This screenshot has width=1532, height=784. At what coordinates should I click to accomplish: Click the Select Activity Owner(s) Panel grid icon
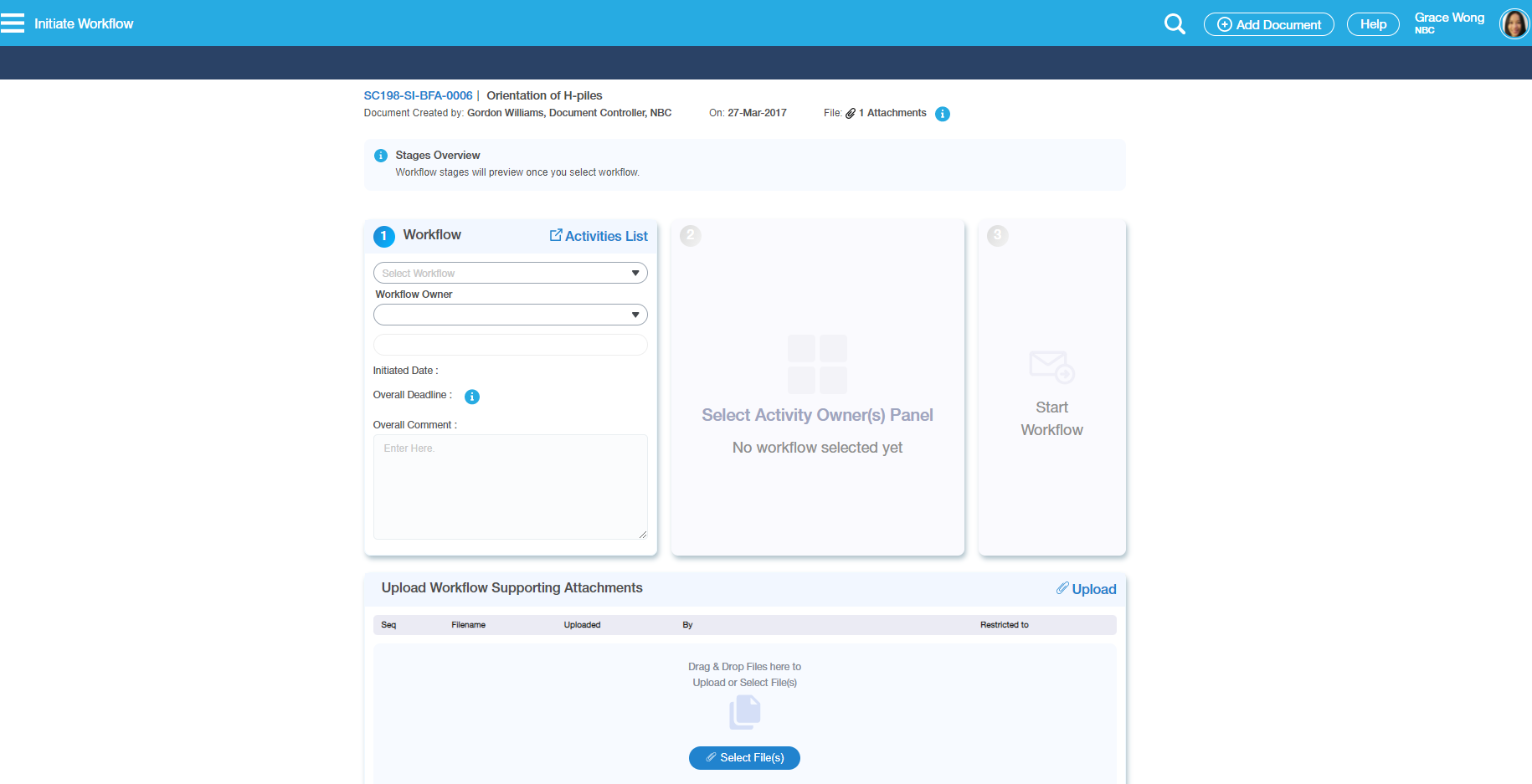click(x=817, y=364)
